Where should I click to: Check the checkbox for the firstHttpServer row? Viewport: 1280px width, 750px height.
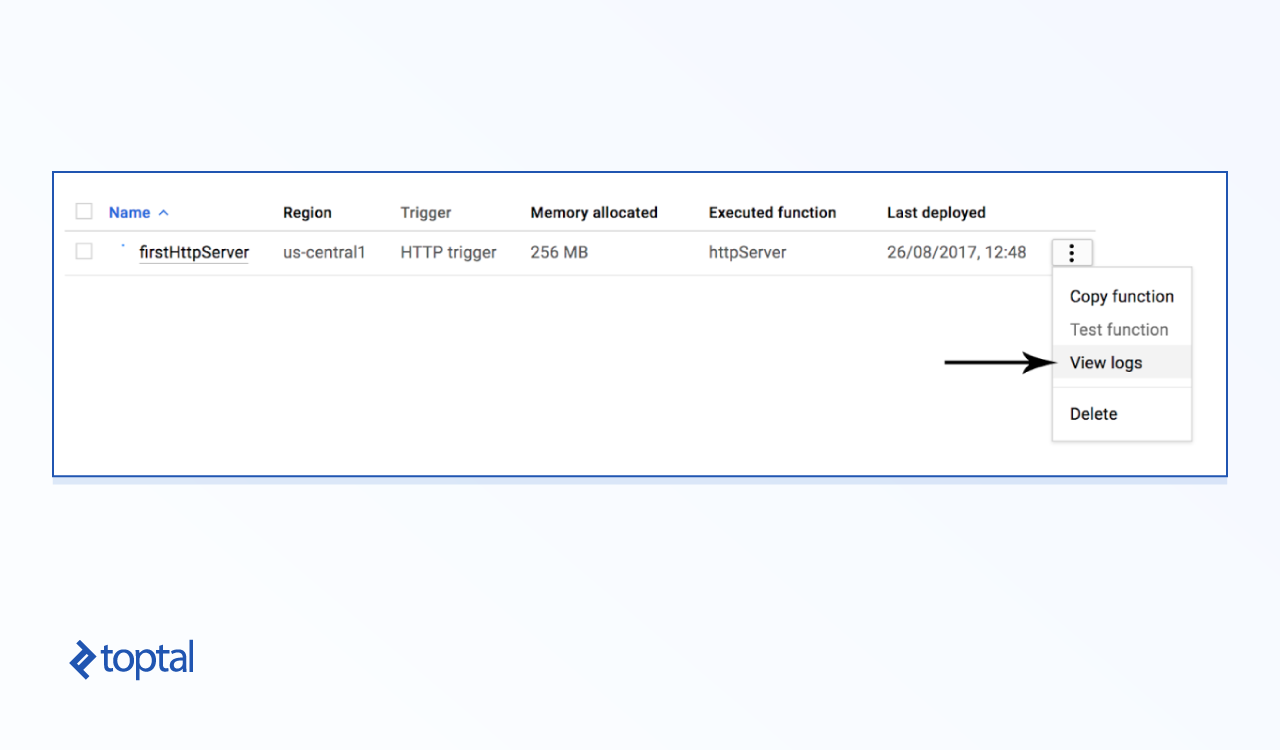(84, 251)
